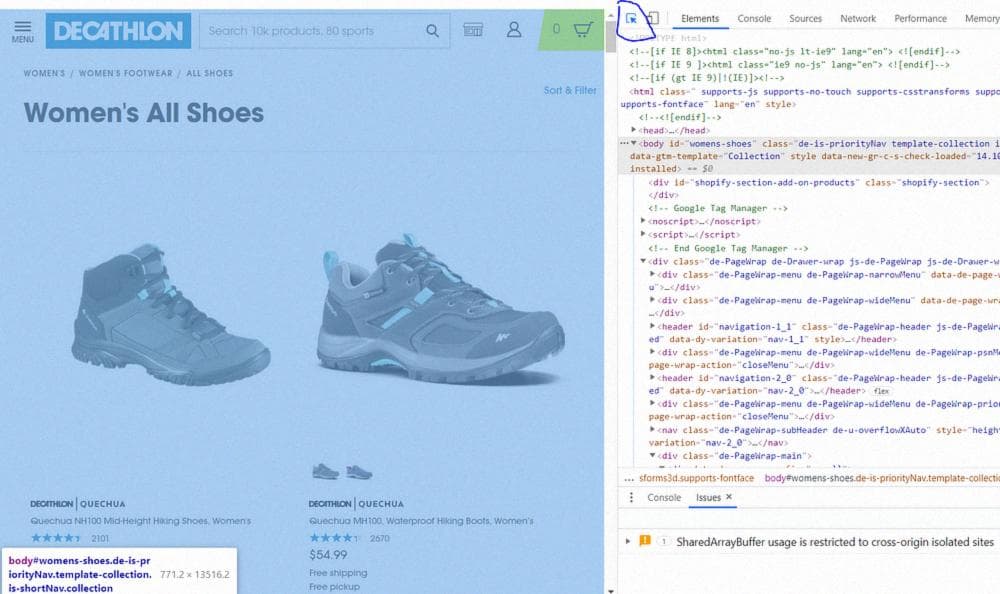This screenshot has height=594, width=1000.
Task: Select the End Google Tag Manager comment
Action: [728, 248]
